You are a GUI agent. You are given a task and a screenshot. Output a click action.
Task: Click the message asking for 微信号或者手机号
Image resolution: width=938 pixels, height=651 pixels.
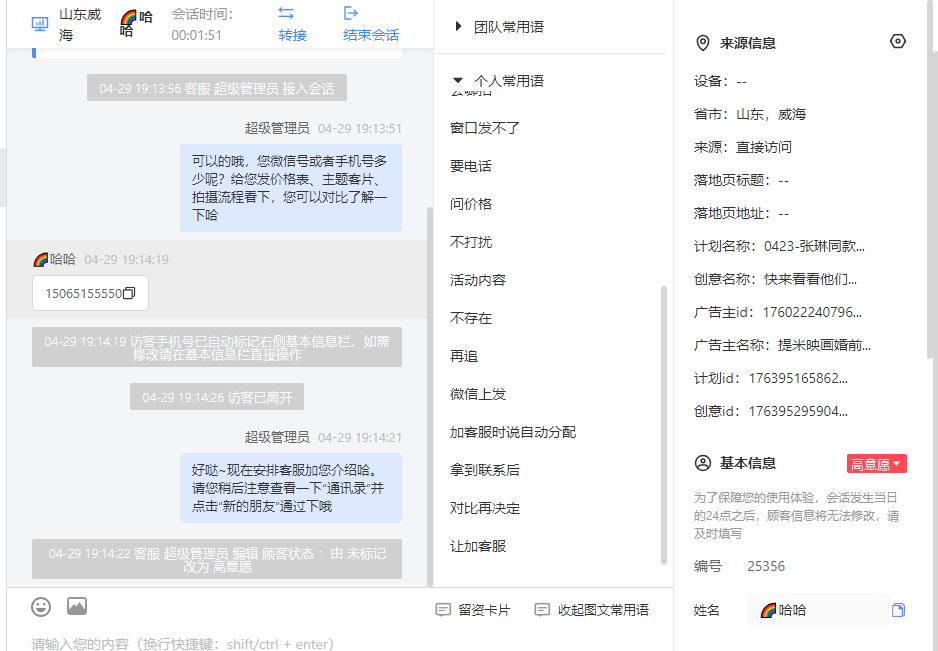point(291,188)
